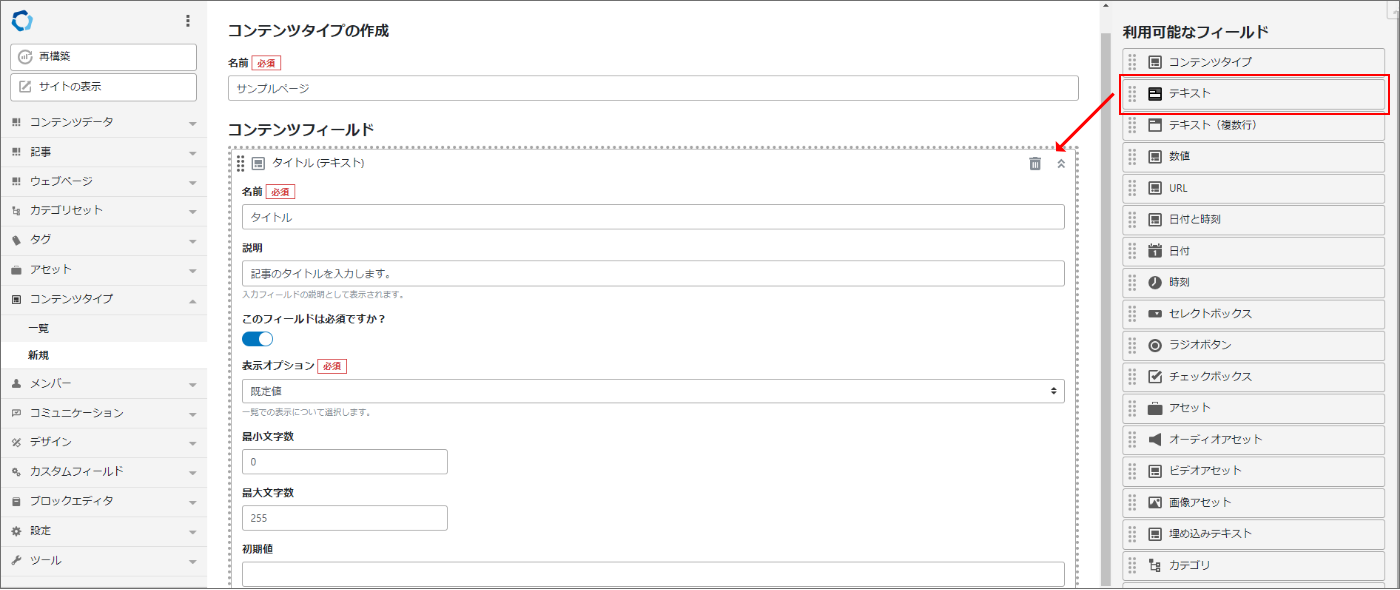Screen dimensions: 1400x590
Task: Click the trash icon on the タイトル field
Action: pyautogui.click(x=1035, y=163)
